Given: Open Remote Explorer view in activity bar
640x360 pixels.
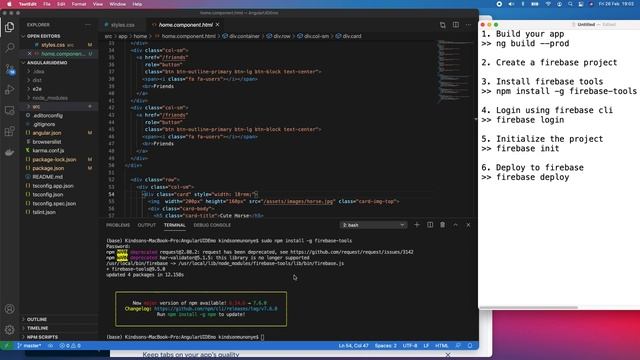Looking at the screenshot, I should coord(9,110).
